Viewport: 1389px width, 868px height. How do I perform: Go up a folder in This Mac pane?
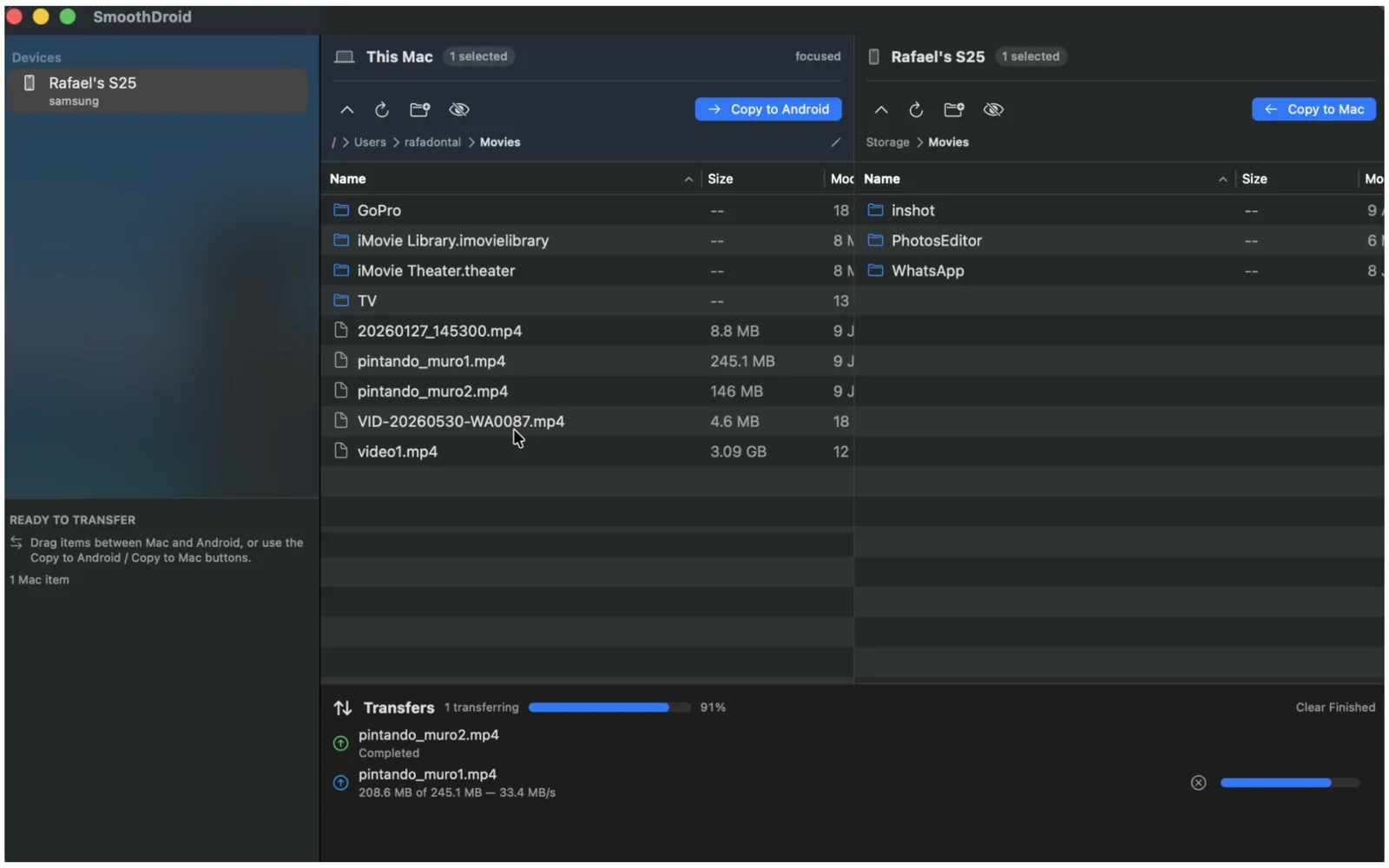347,110
